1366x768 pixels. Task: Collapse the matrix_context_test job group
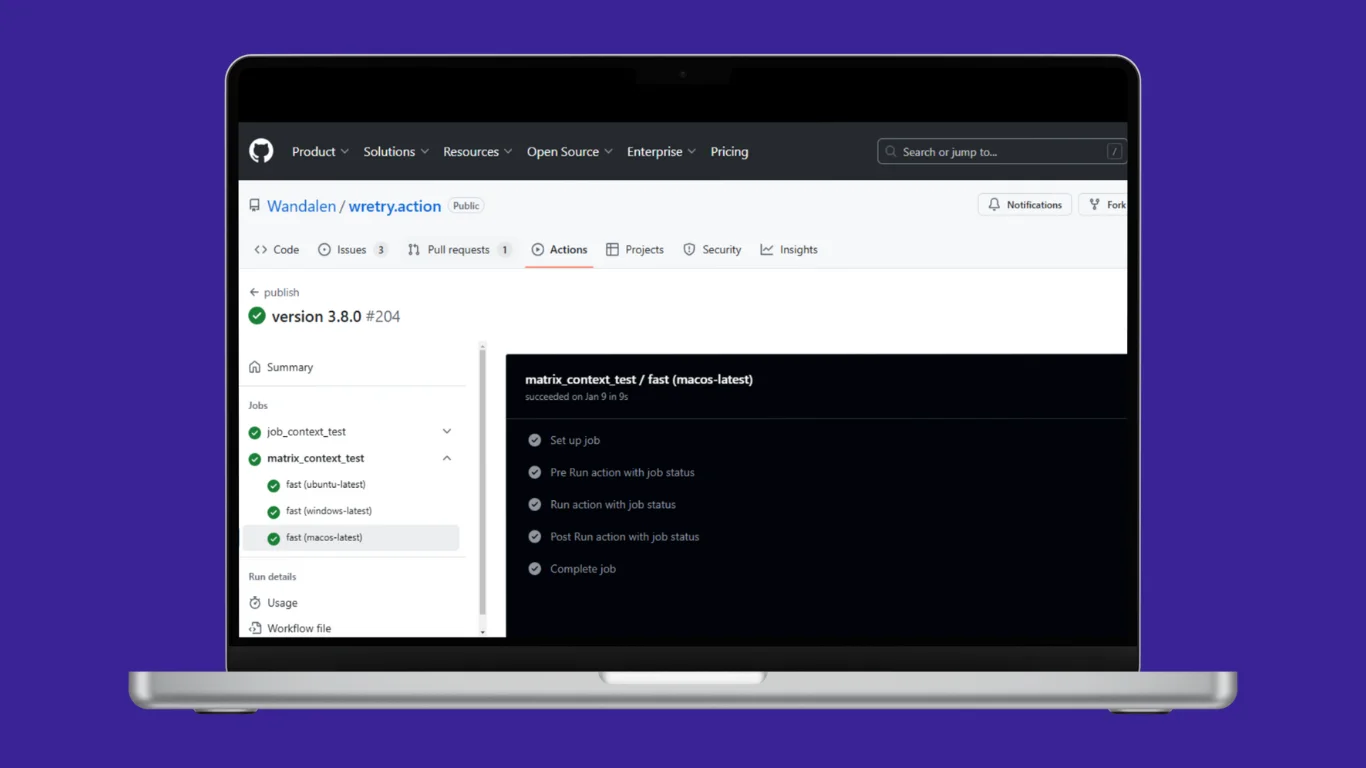446,457
